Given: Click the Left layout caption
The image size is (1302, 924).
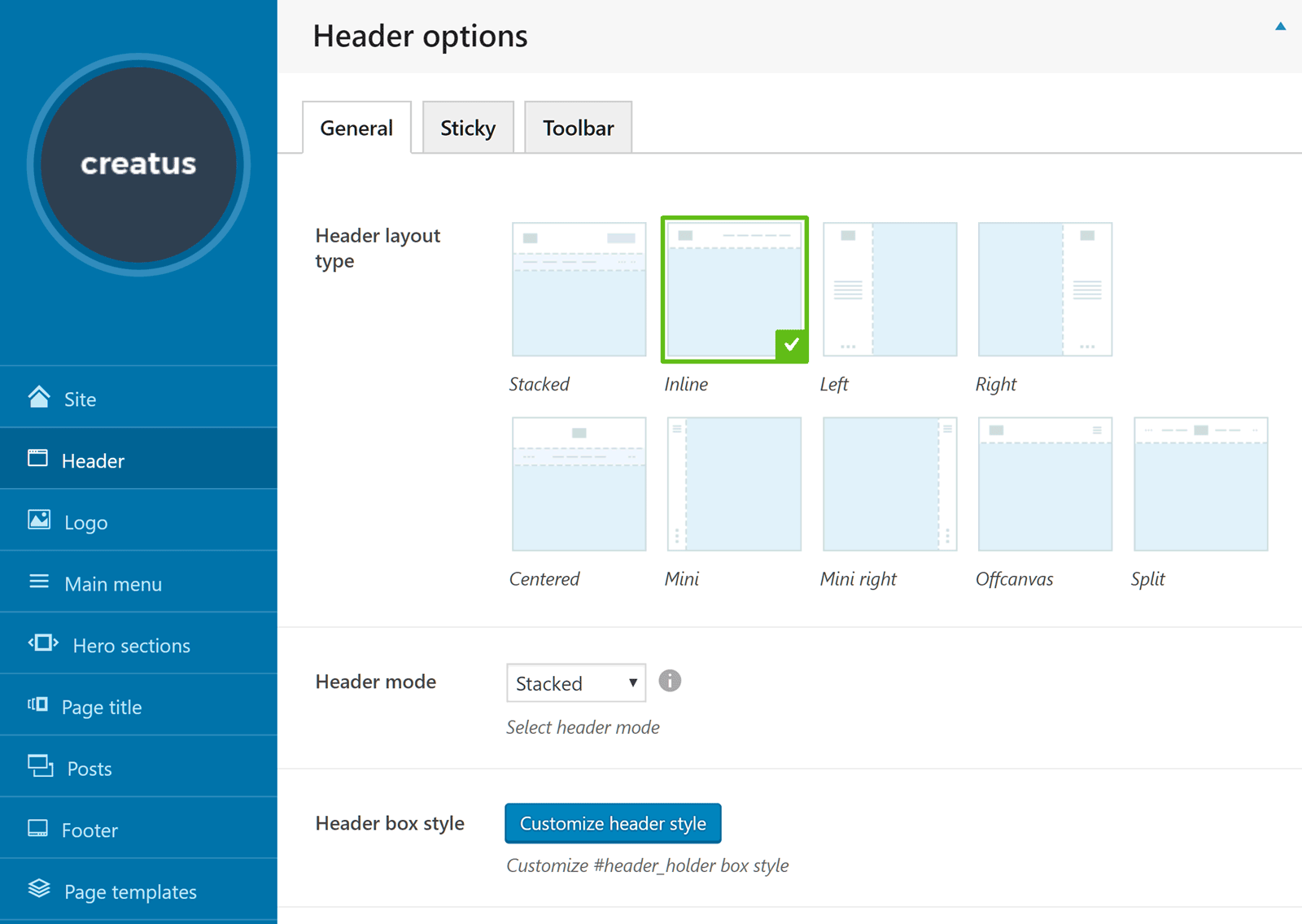Looking at the screenshot, I should click(834, 384).
